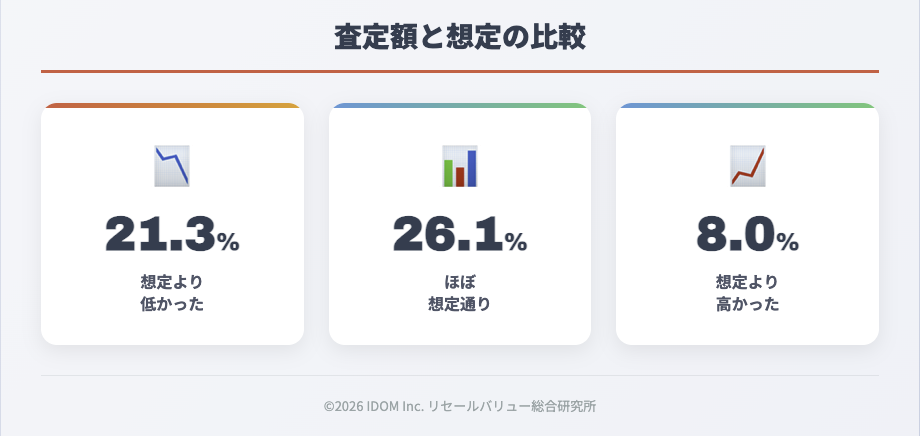This screenshot has height=436, width=920.
Task: Click リセールバリュー総合研究所 in the footer
Action: 512,406
